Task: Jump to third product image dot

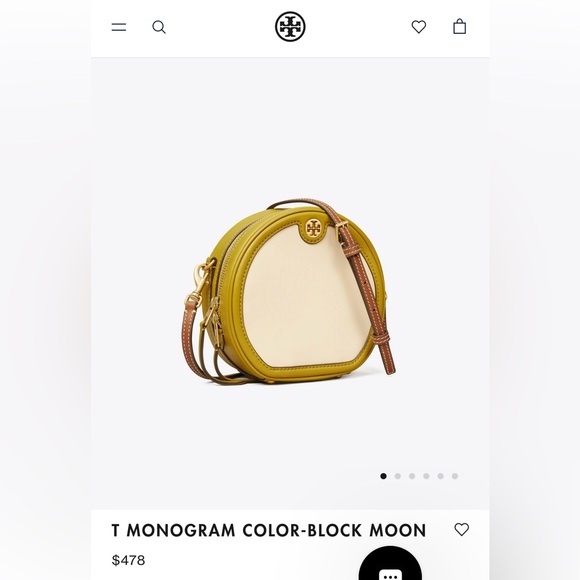Action: [412, 476]
